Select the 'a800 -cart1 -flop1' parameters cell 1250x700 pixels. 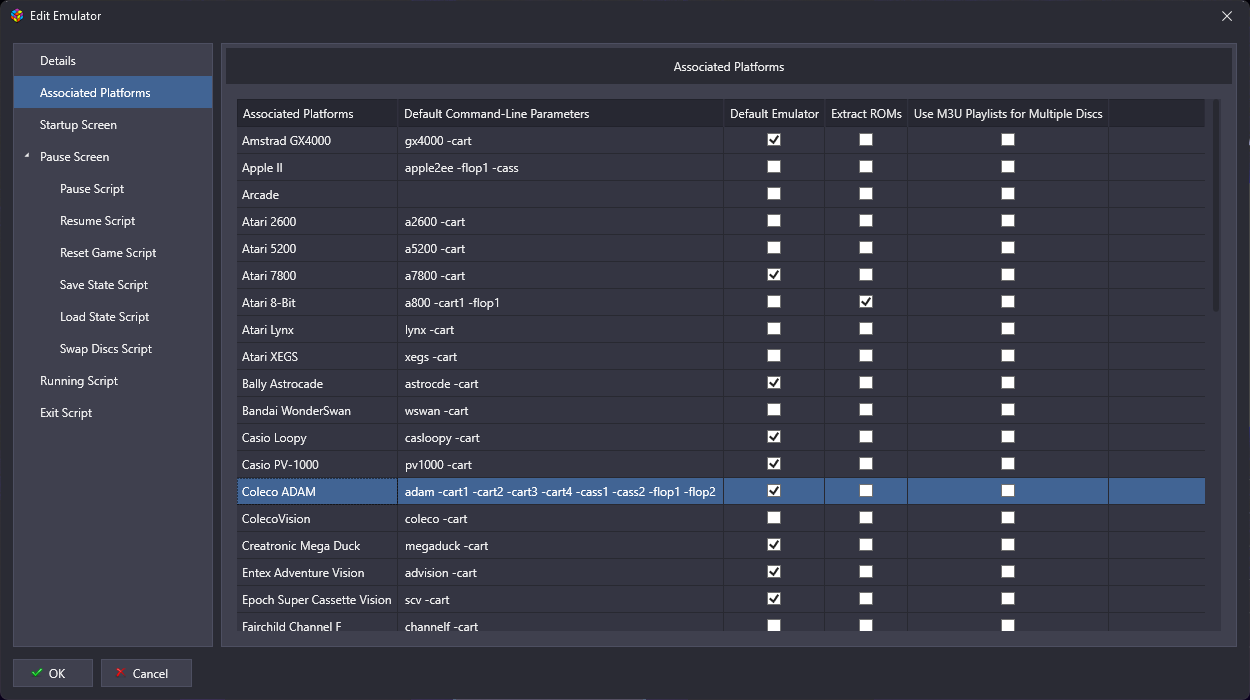pyautogui.click(x=561, y=303)
